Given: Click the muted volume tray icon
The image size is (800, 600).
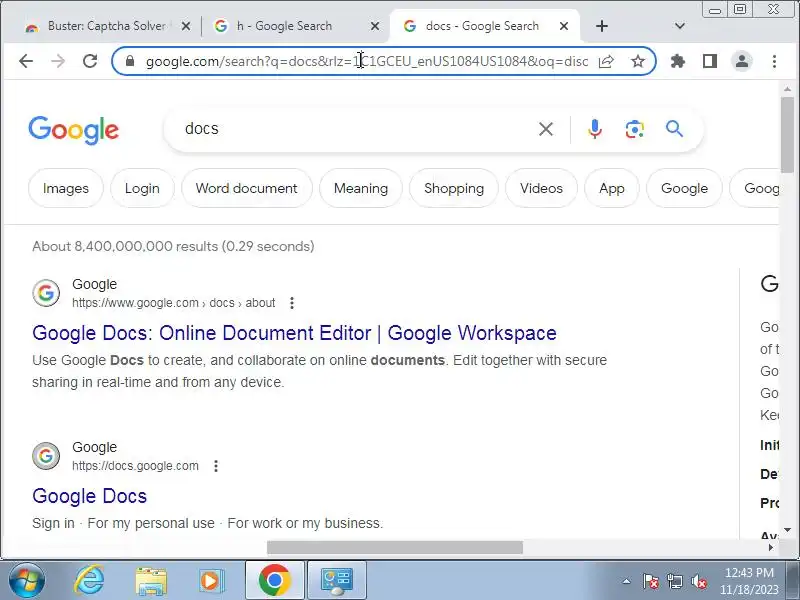Looking at the screenshot, I should pos(699,581).
